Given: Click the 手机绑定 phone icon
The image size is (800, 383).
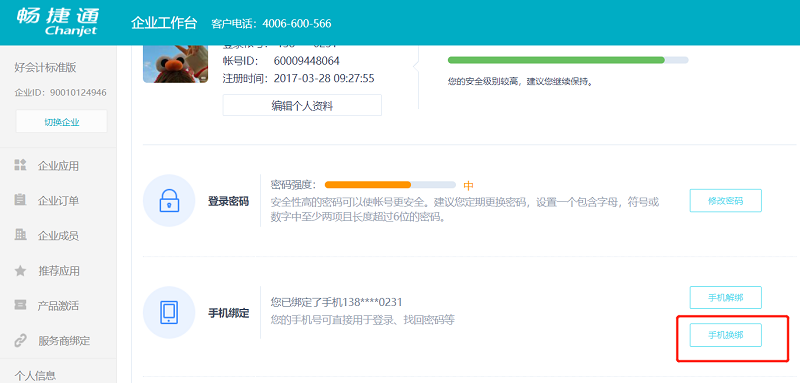Looking at the screenshot, I should click(x=169, y=312).
